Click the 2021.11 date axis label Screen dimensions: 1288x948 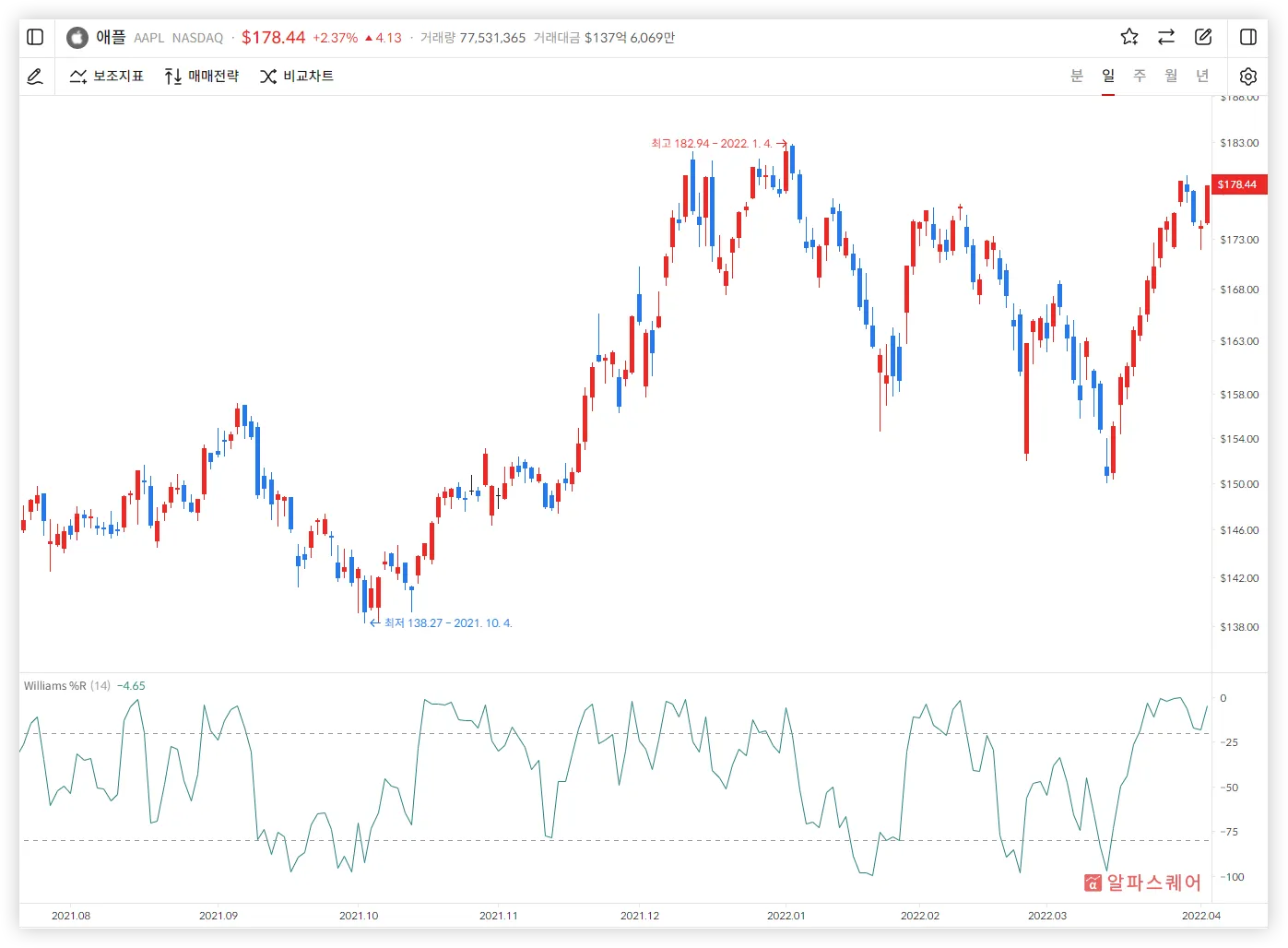click(499, 916)
